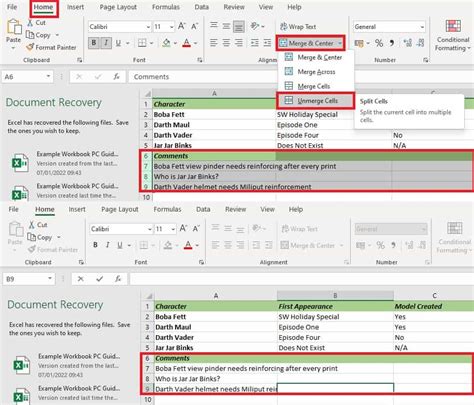Open General number format dropdown, upper ribbon

point(422,27)
